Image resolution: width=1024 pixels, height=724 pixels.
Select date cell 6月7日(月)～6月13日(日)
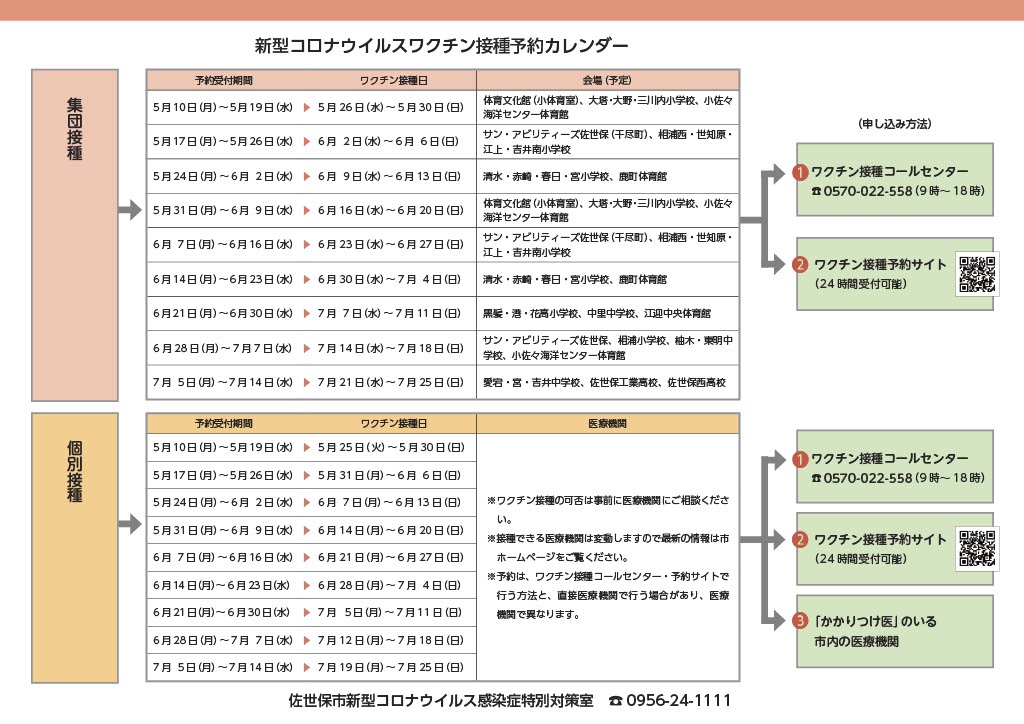point(389,502)
